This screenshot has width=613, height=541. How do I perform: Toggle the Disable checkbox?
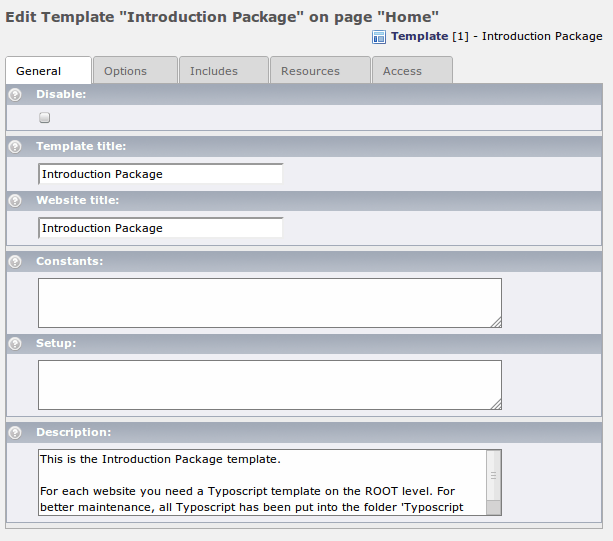tap(45, 118)
